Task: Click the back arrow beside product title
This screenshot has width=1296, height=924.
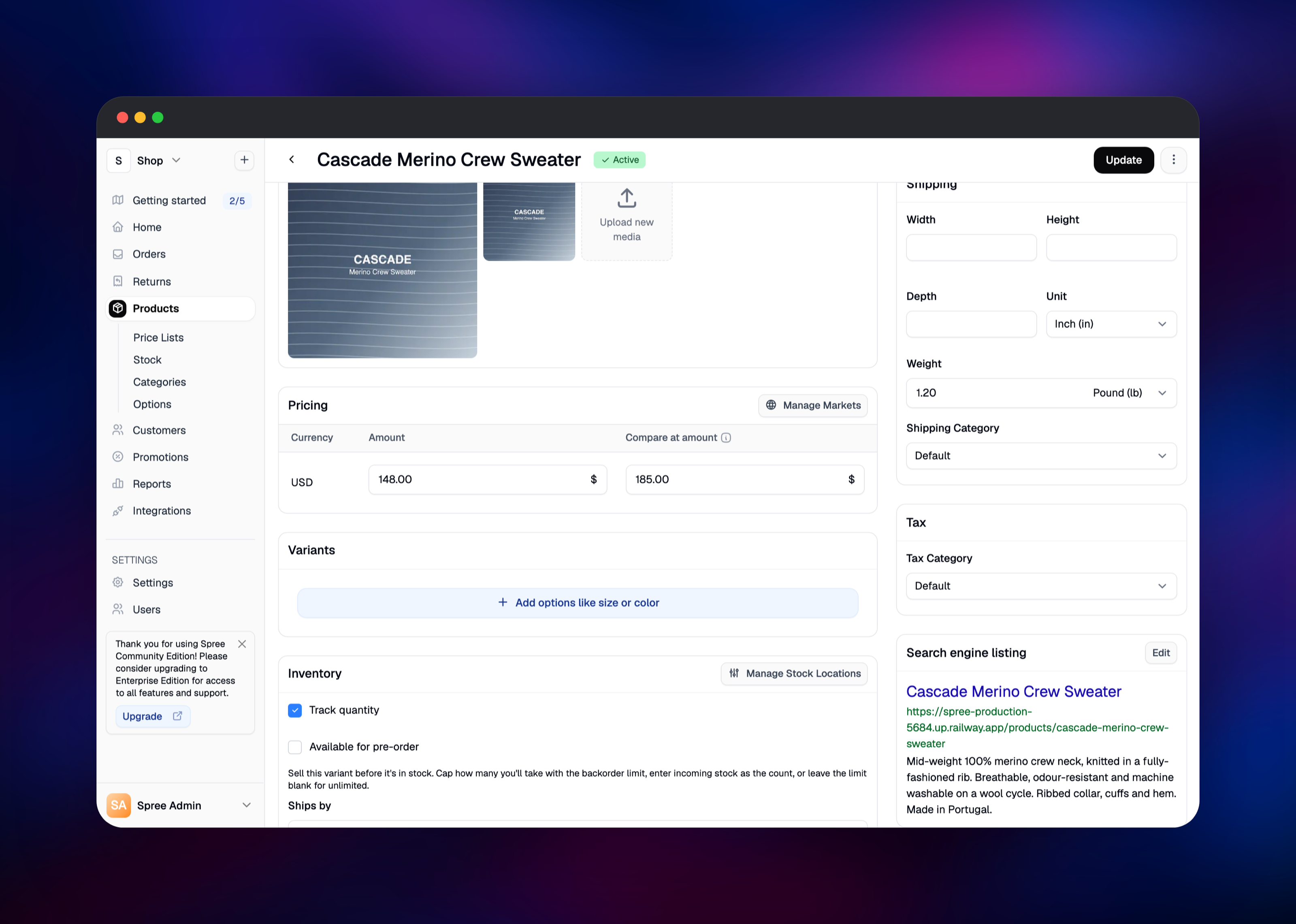Action: click(x=292, y=160)
